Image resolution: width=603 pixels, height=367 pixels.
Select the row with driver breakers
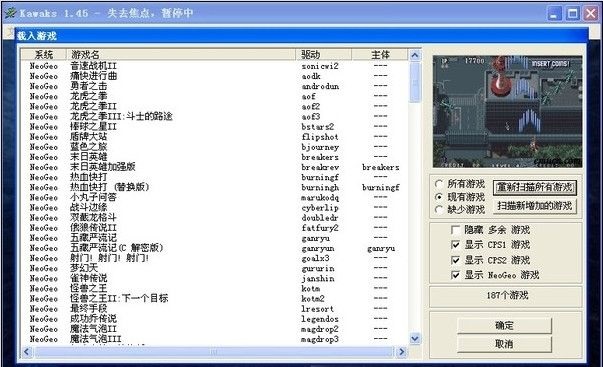tap(214, 157)
